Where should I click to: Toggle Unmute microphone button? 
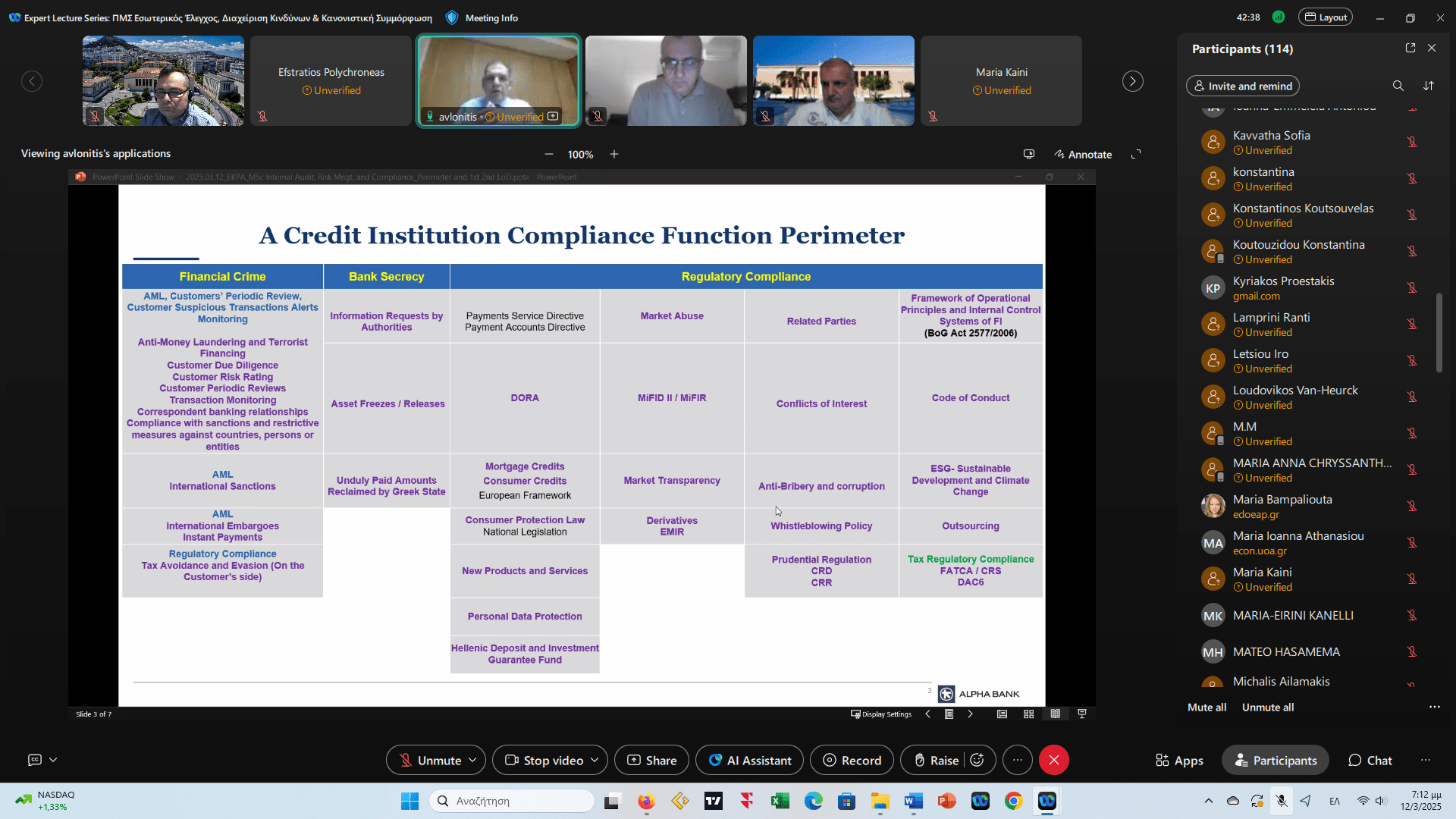click(x=429, y=760)
